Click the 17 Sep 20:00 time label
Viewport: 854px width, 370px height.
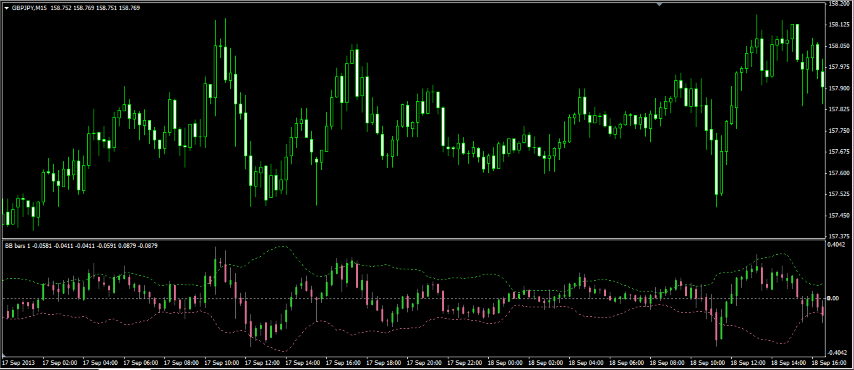(423, 362)
